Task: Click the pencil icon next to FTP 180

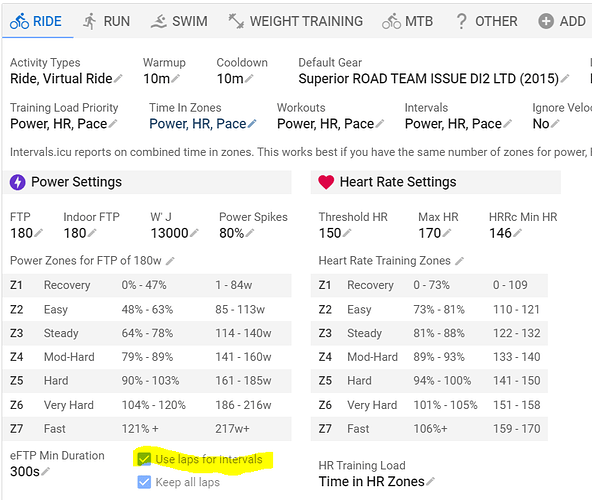Action: [x=39, y=233]
